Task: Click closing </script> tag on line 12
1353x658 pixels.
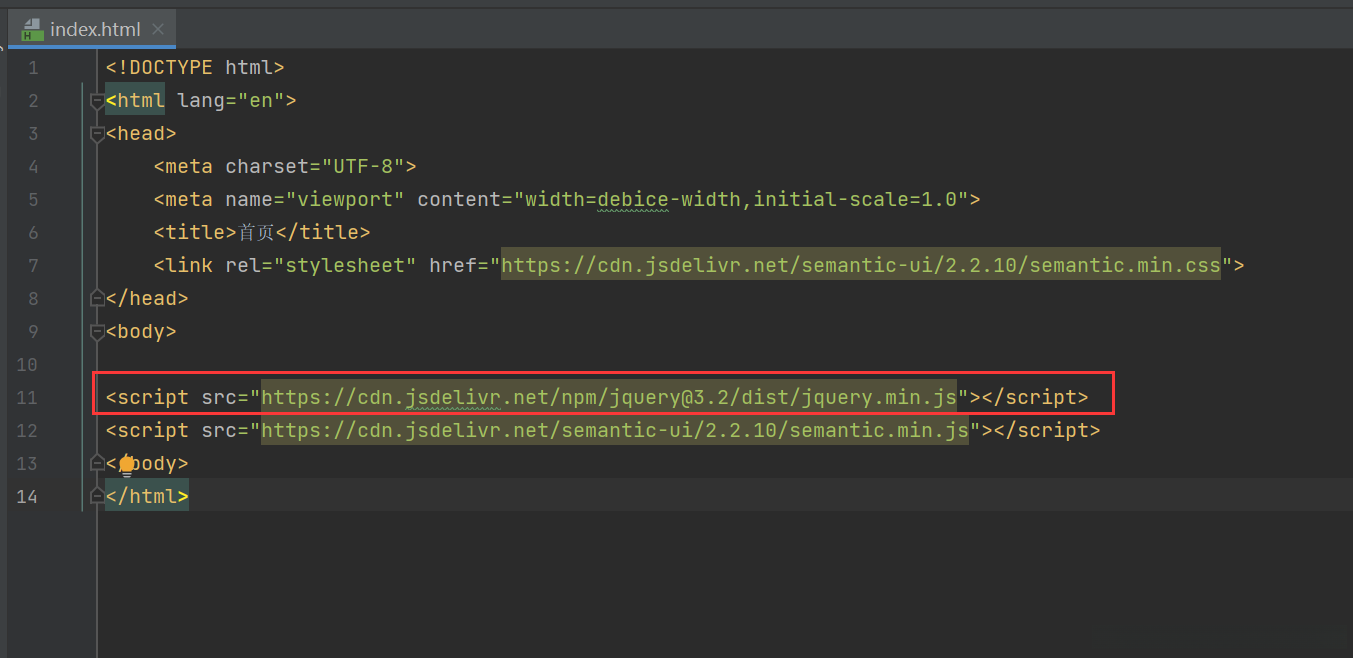Action: (1047, 431)
